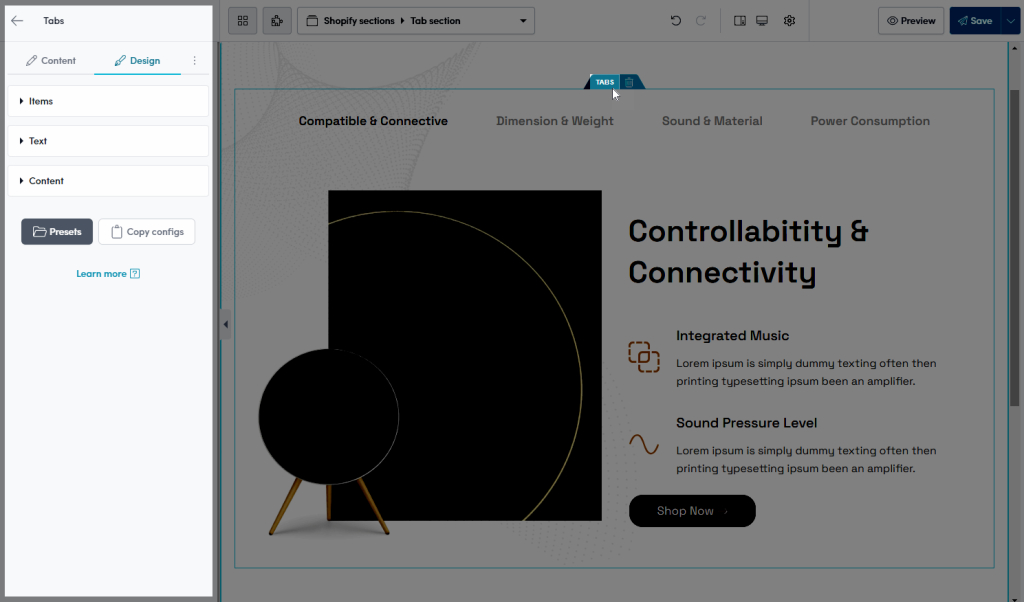Viewport: 1024px width, 602px height.
Task: Click the Controllabitity & Connectivity heading
Action: (748, 251)
